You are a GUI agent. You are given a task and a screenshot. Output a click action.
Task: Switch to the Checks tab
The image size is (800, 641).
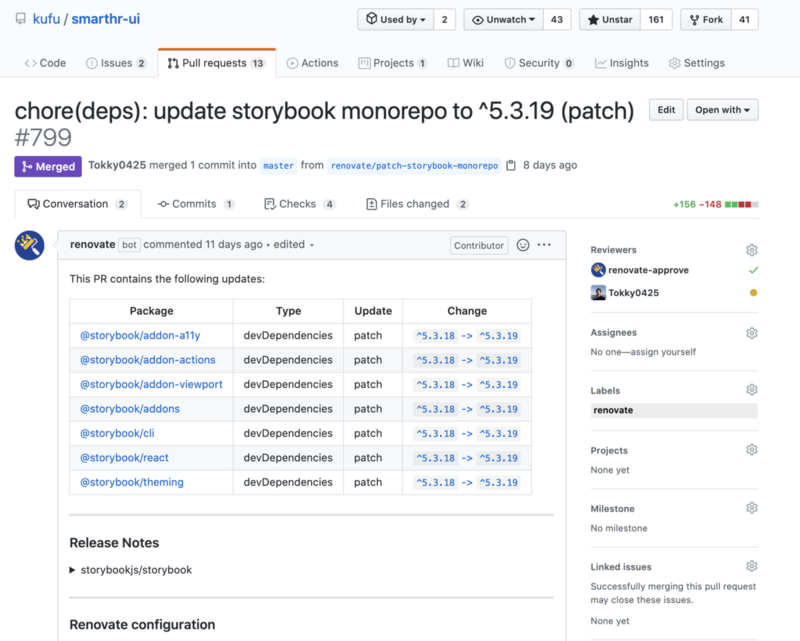click(299, 204)
